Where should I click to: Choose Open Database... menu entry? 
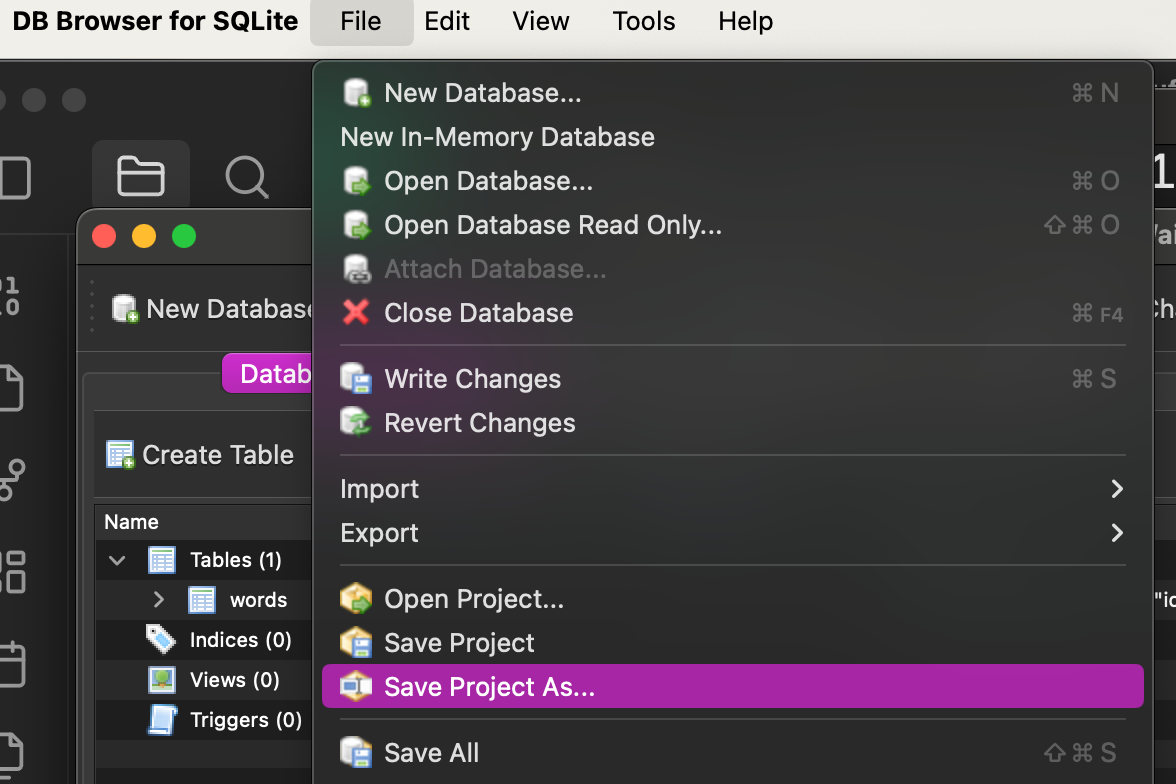[x=733, y=181]
